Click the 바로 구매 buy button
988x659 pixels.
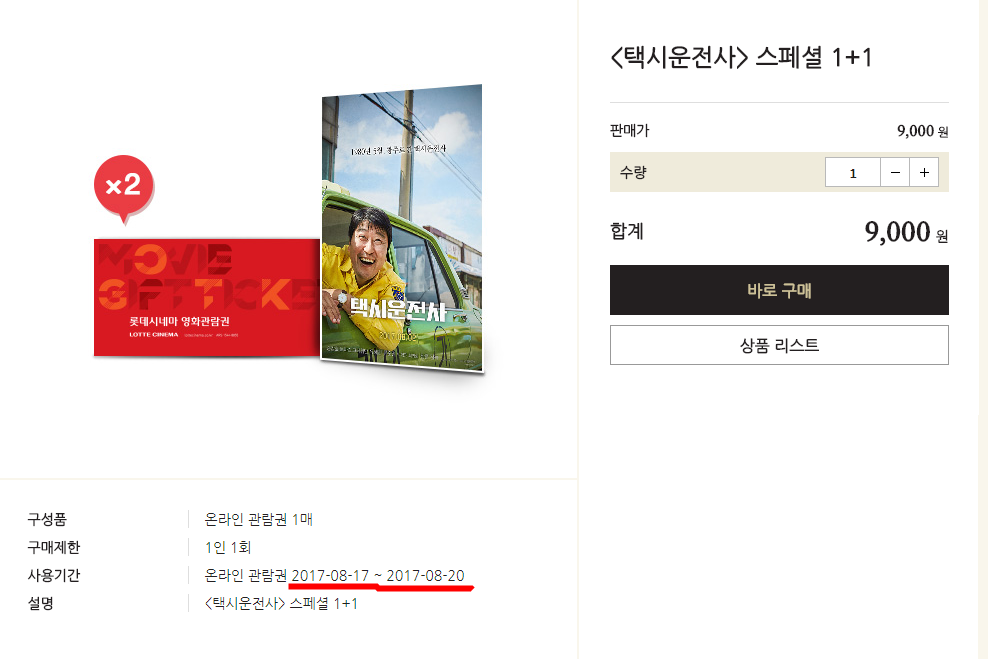[x=779, y=290]
